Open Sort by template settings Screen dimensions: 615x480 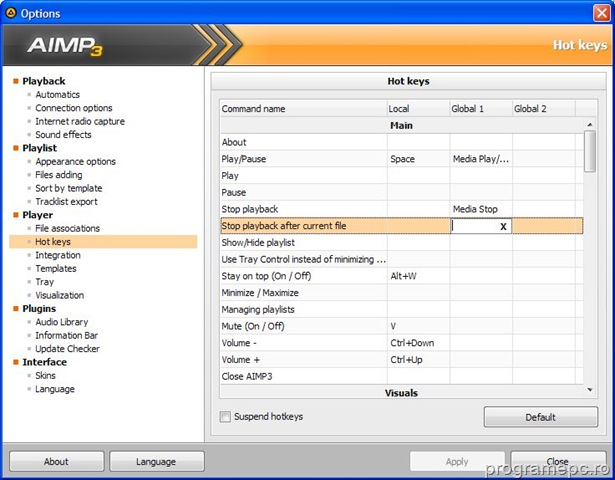tap(69, 188)
